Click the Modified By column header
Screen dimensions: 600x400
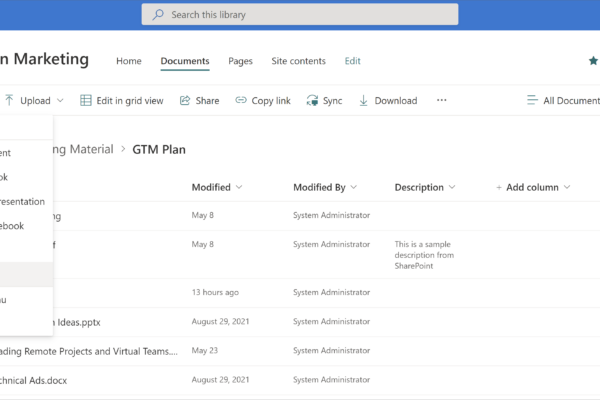click(320, 187)
